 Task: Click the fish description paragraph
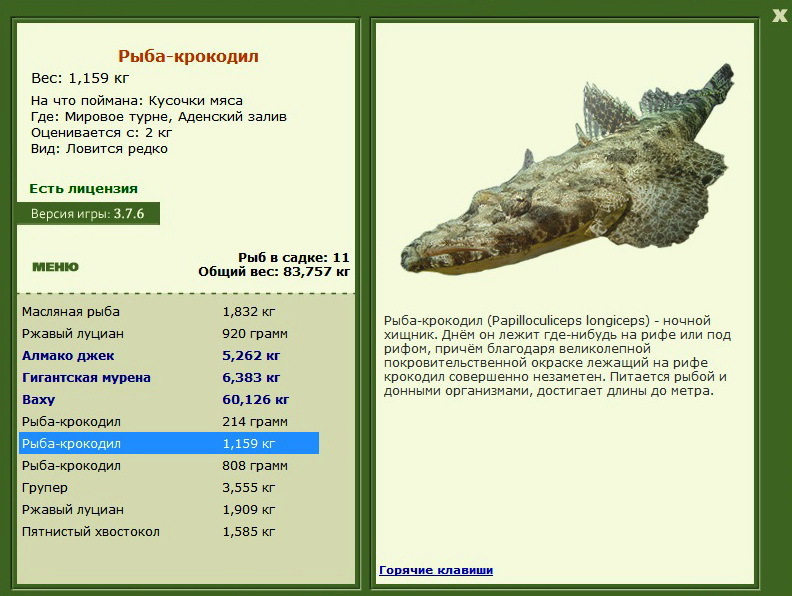[x=557, y=356]
